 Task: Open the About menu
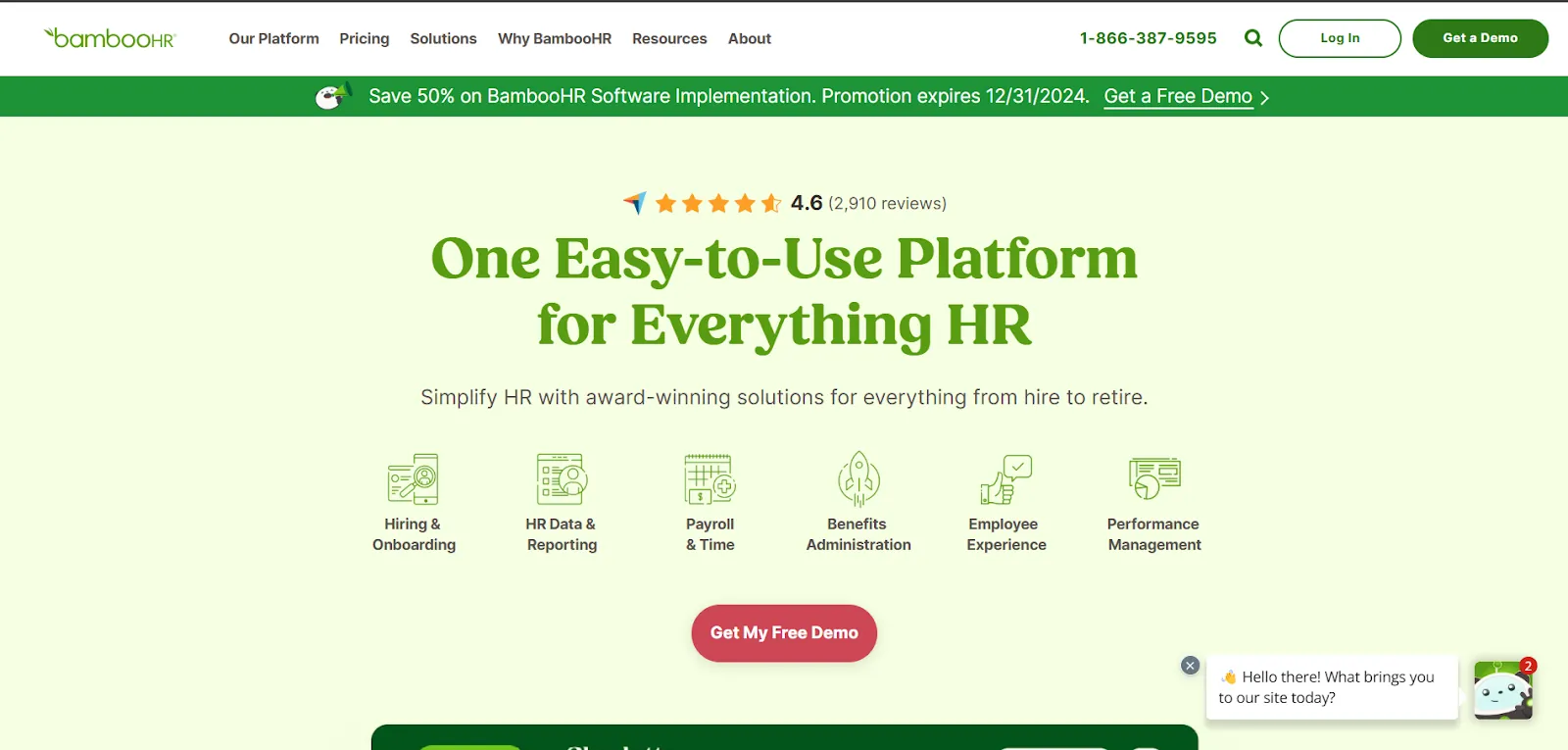750,38
